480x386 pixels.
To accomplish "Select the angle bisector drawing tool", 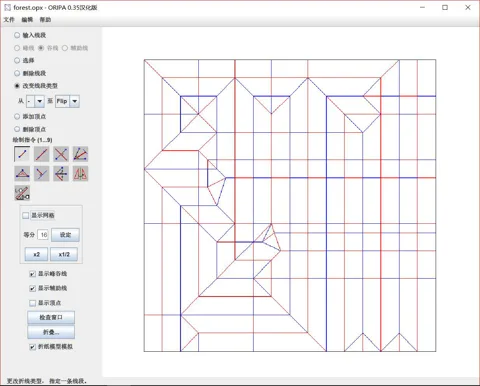I will pos(81,154).
